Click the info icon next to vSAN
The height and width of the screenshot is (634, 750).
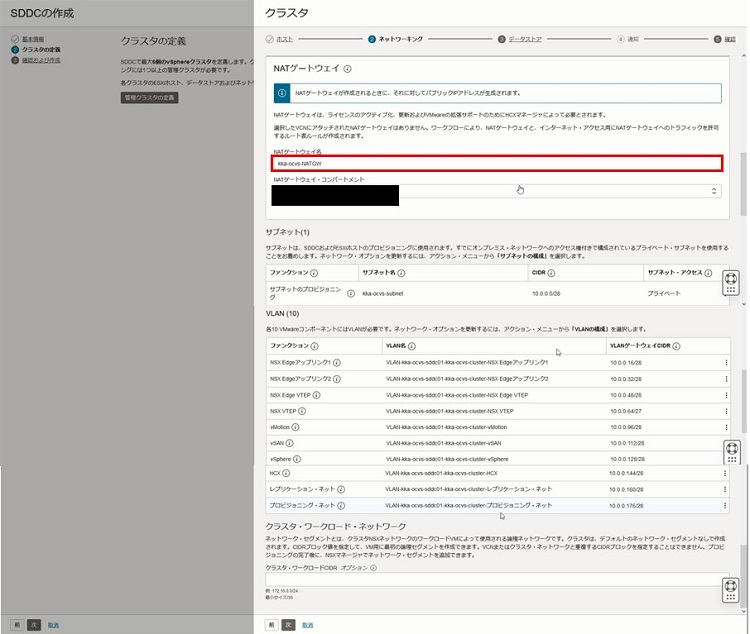pyautogui.click(x=290, y=442)
